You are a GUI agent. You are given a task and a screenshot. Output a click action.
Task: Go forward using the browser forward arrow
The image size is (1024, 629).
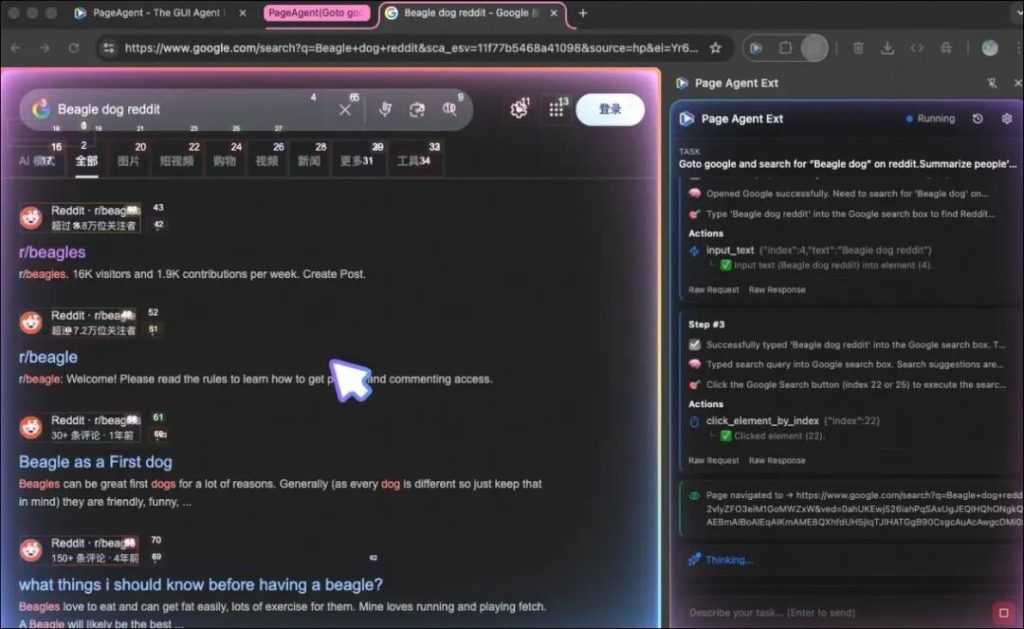coord(44,48)
